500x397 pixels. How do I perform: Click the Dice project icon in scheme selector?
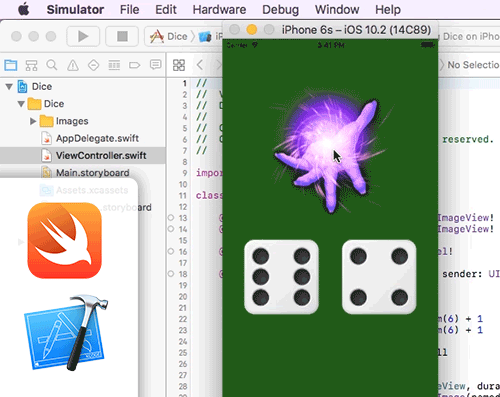coord(157,36)
